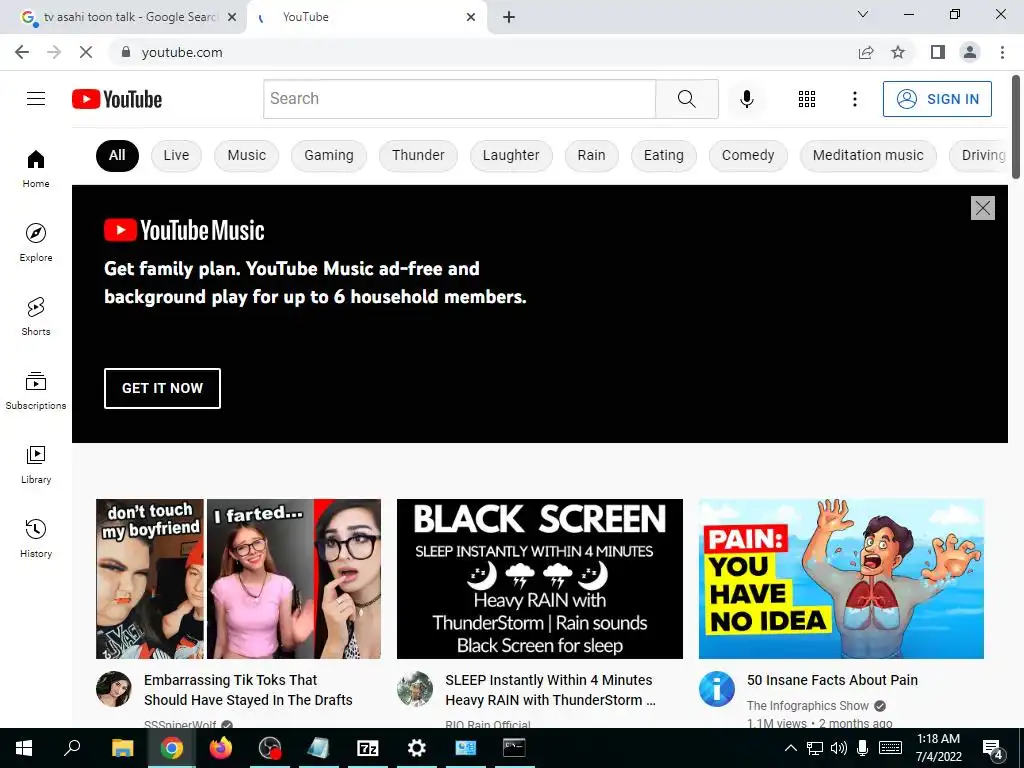Select the Meditation music chip

[868, 155]
